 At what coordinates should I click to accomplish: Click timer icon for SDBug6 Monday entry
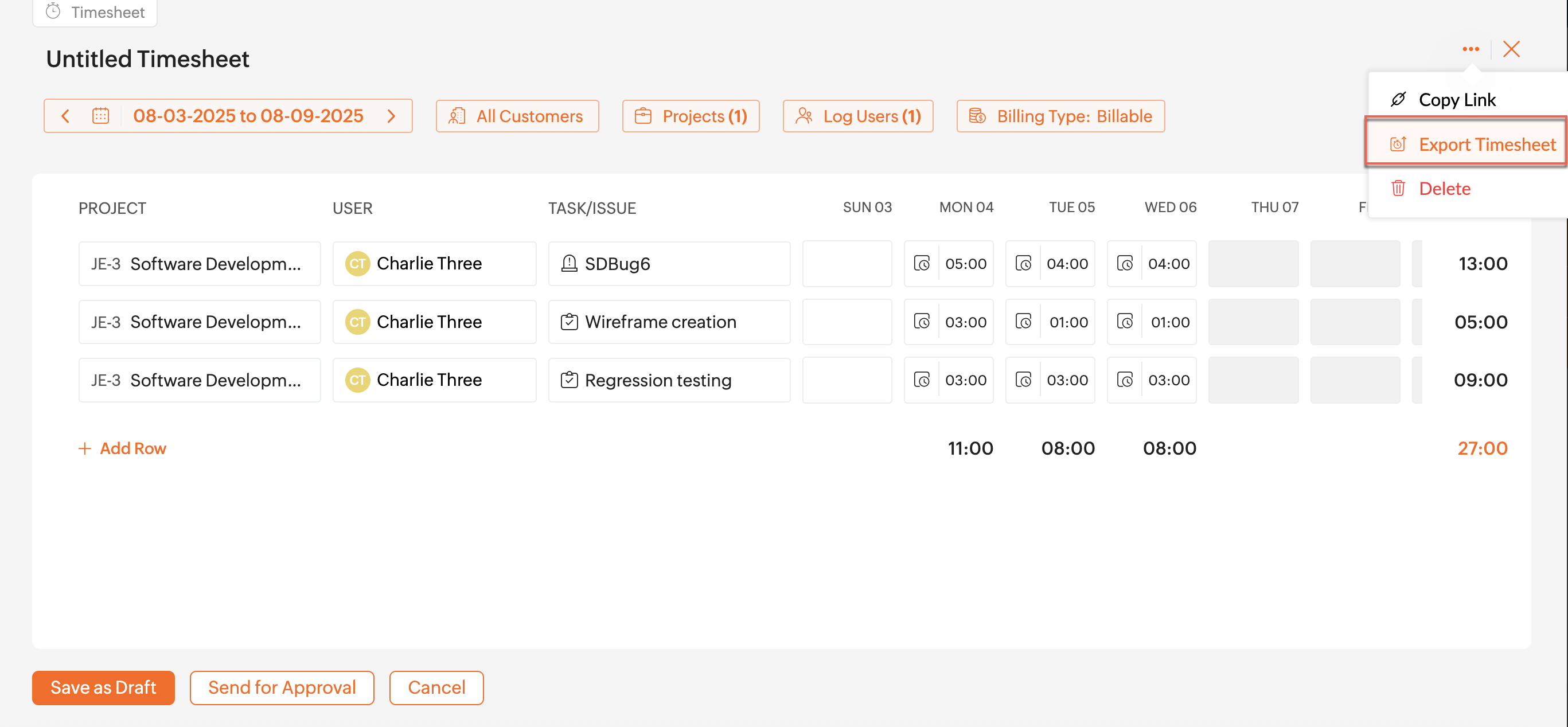922,263
